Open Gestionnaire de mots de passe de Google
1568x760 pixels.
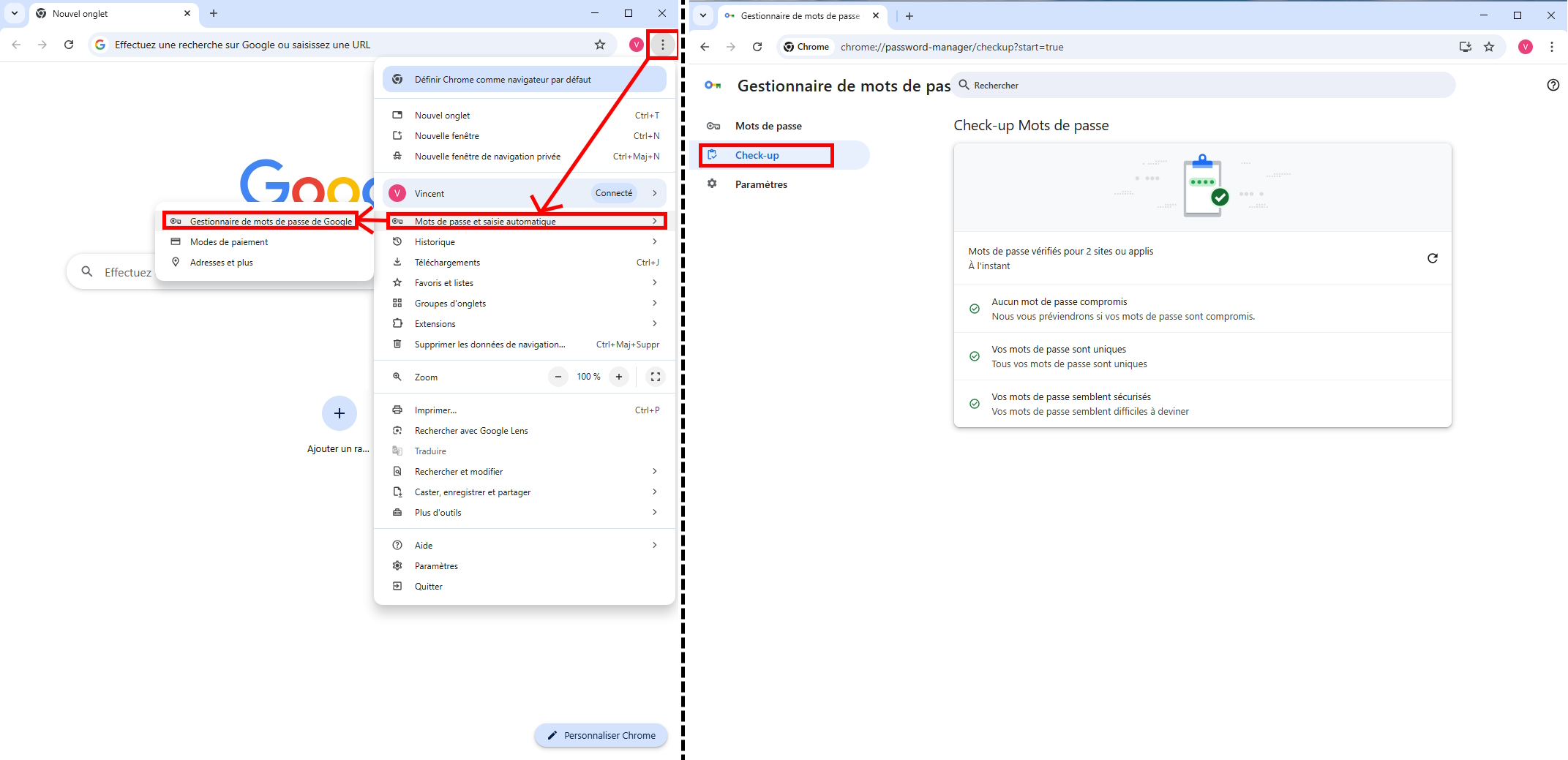tap(270, 222)
